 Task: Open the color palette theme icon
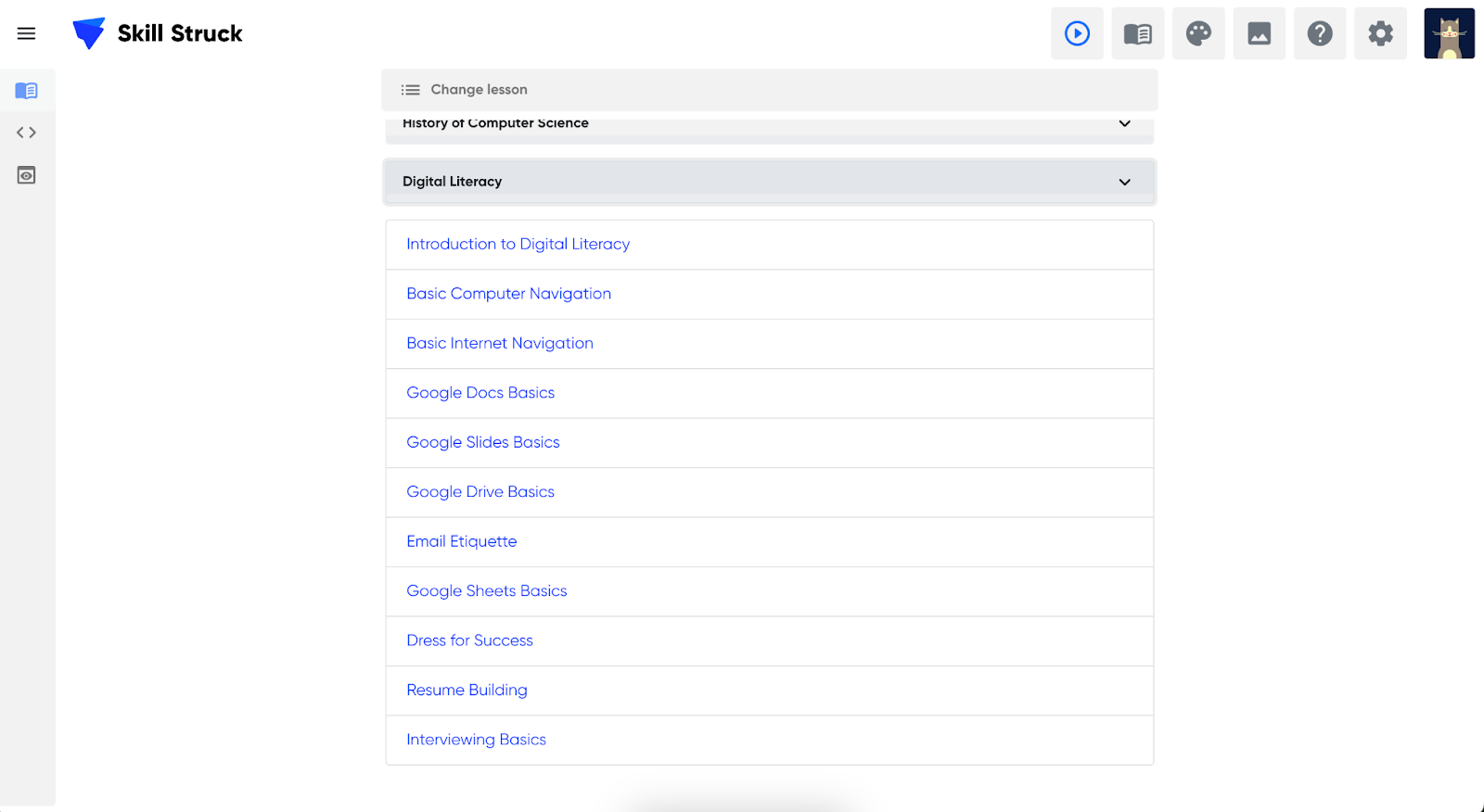(x=1198, y=33)
